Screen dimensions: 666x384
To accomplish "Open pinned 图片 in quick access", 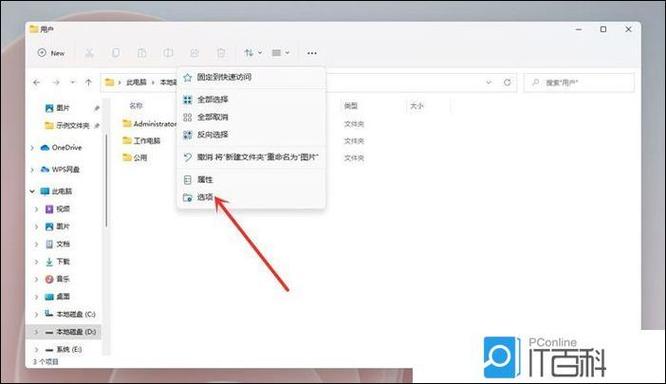I will coord(57,108).
